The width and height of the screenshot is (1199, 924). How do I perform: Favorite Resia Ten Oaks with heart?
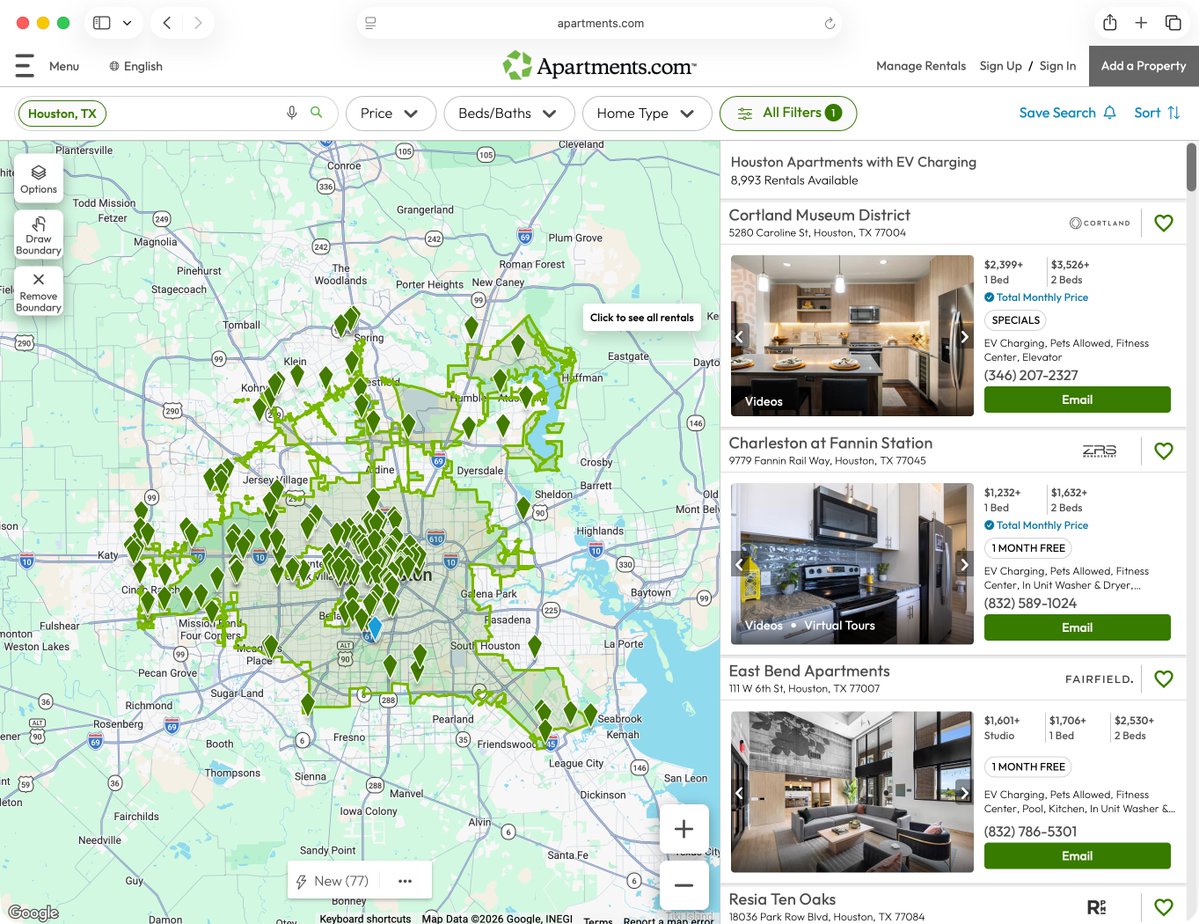[x=1163, y=907]
